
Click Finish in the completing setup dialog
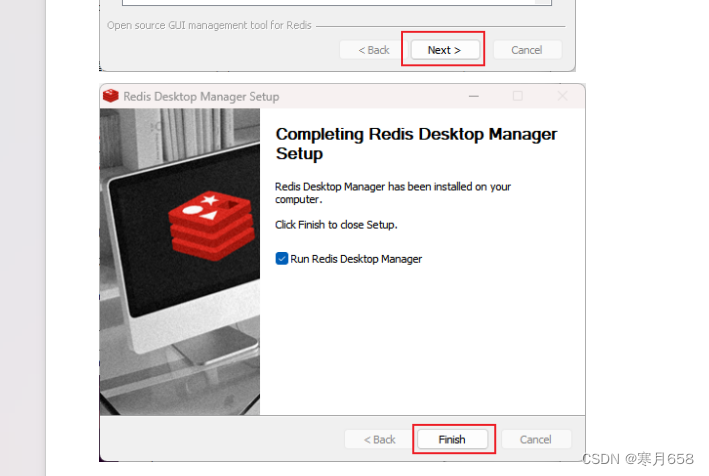tap(452, 439)
